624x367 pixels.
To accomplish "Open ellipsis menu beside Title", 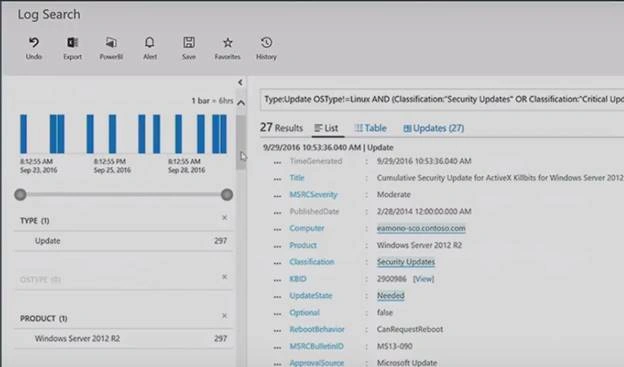I will (x=277, y=179).
